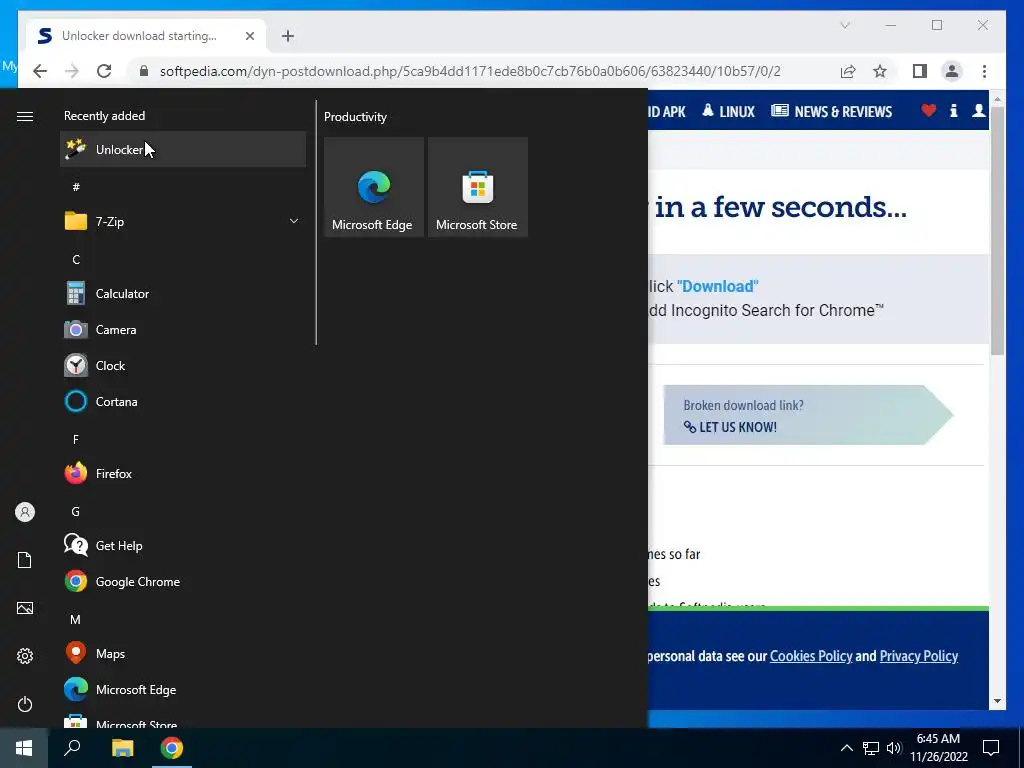
Task: Expand the 7-Zip folder chevron
Action: (x=294, y=221)
